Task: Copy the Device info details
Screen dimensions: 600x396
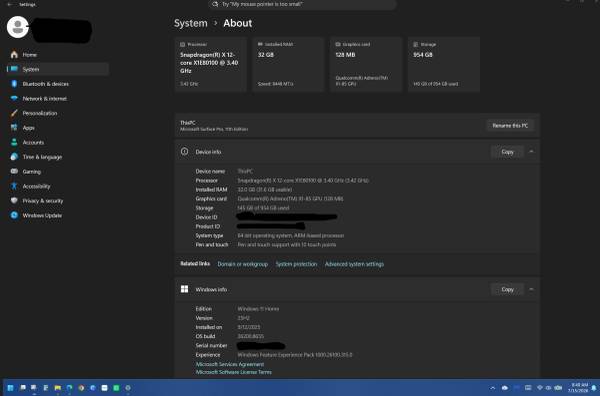Action: [x=507, y=152]
